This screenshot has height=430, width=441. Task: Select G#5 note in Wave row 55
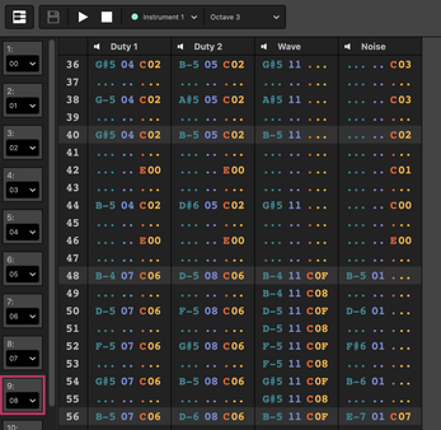click(x=272, y=399)
